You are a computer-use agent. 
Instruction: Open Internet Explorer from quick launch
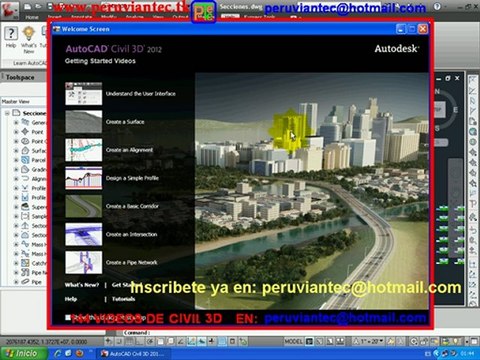(58, 353)
